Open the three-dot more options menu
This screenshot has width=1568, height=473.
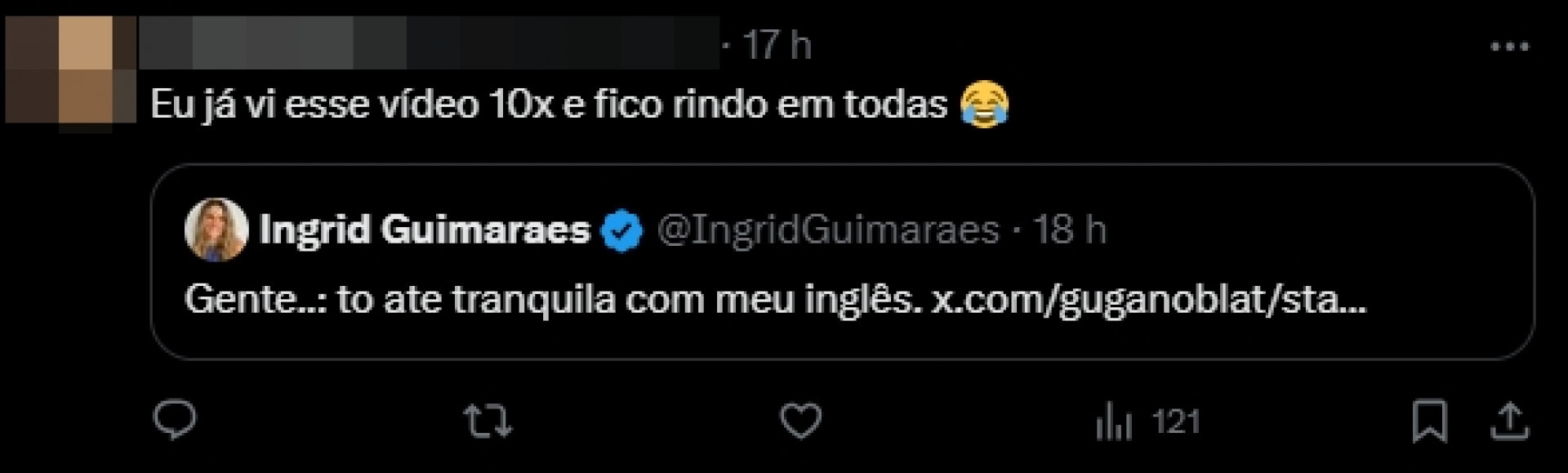pyautogui.click(x=1509, y=47)
